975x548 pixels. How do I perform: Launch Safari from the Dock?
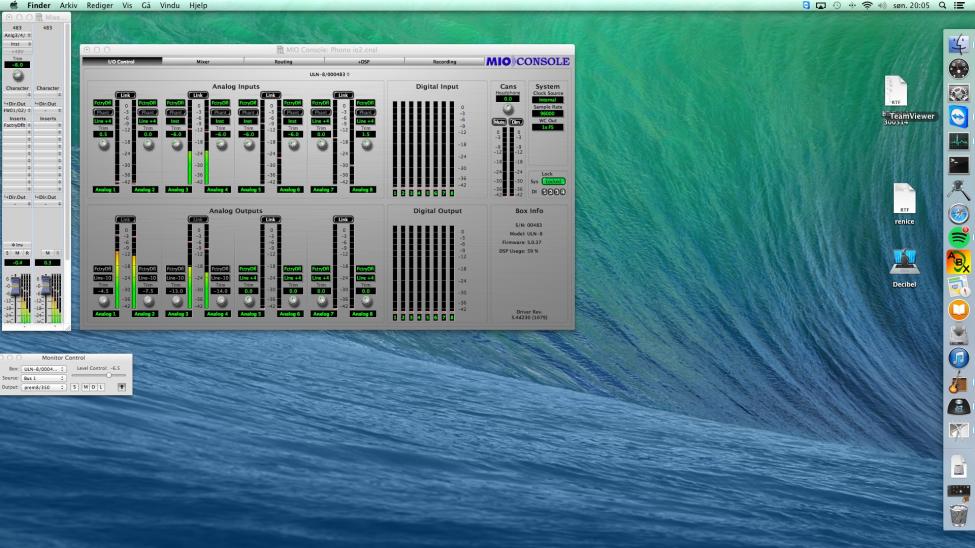(x=958, y=214)
